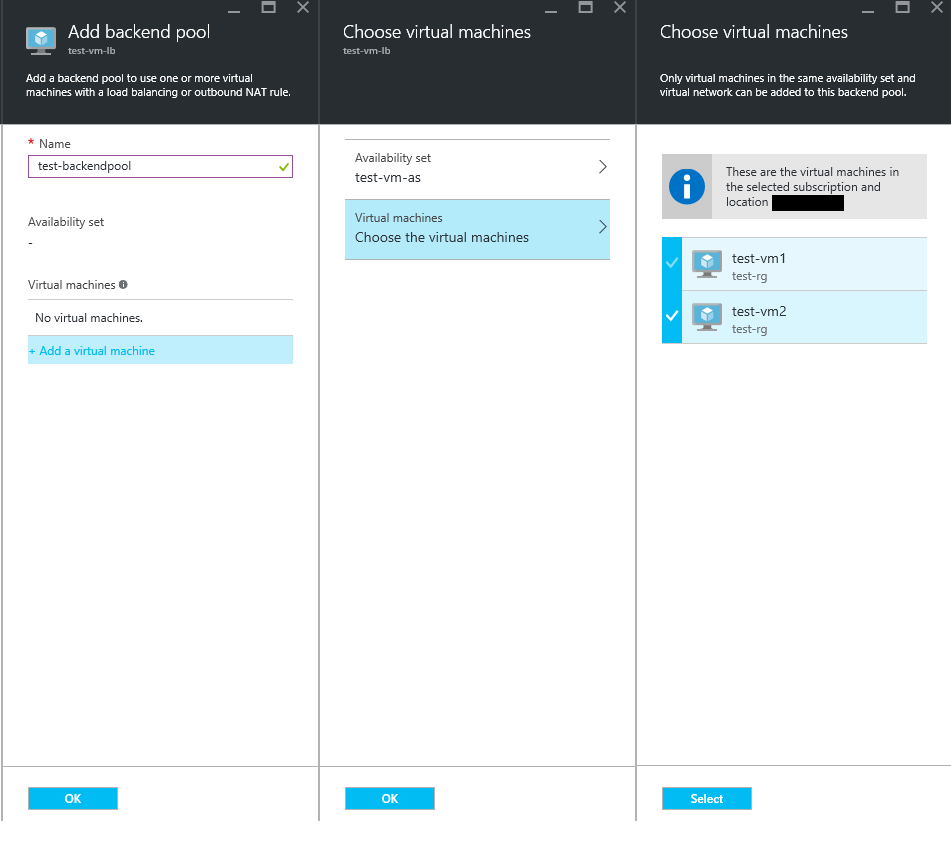Image resolution: width=951 pixels, height=853 pixels.
Task: Uncheck the test-vm2 selection checkmark
Action: click(x=672, y=317)
